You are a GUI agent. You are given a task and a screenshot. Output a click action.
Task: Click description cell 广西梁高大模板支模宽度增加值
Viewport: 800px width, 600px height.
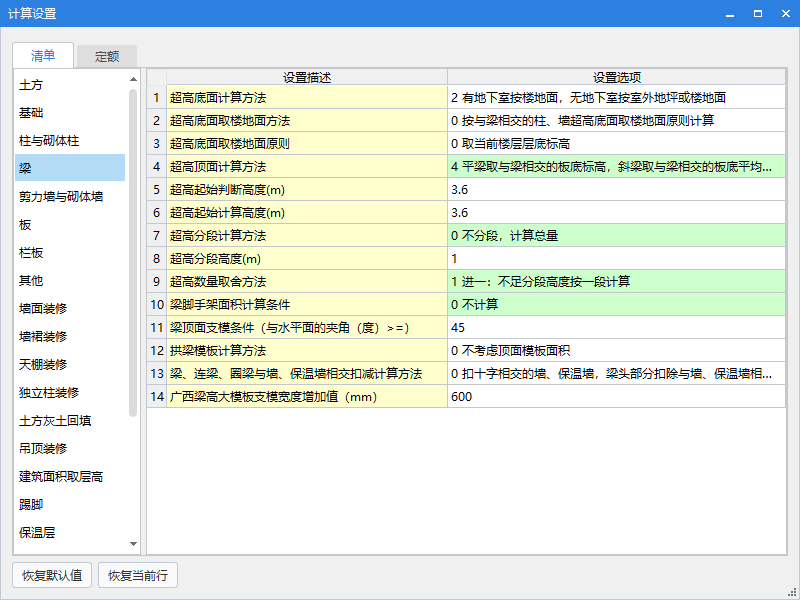coord(307,396)
